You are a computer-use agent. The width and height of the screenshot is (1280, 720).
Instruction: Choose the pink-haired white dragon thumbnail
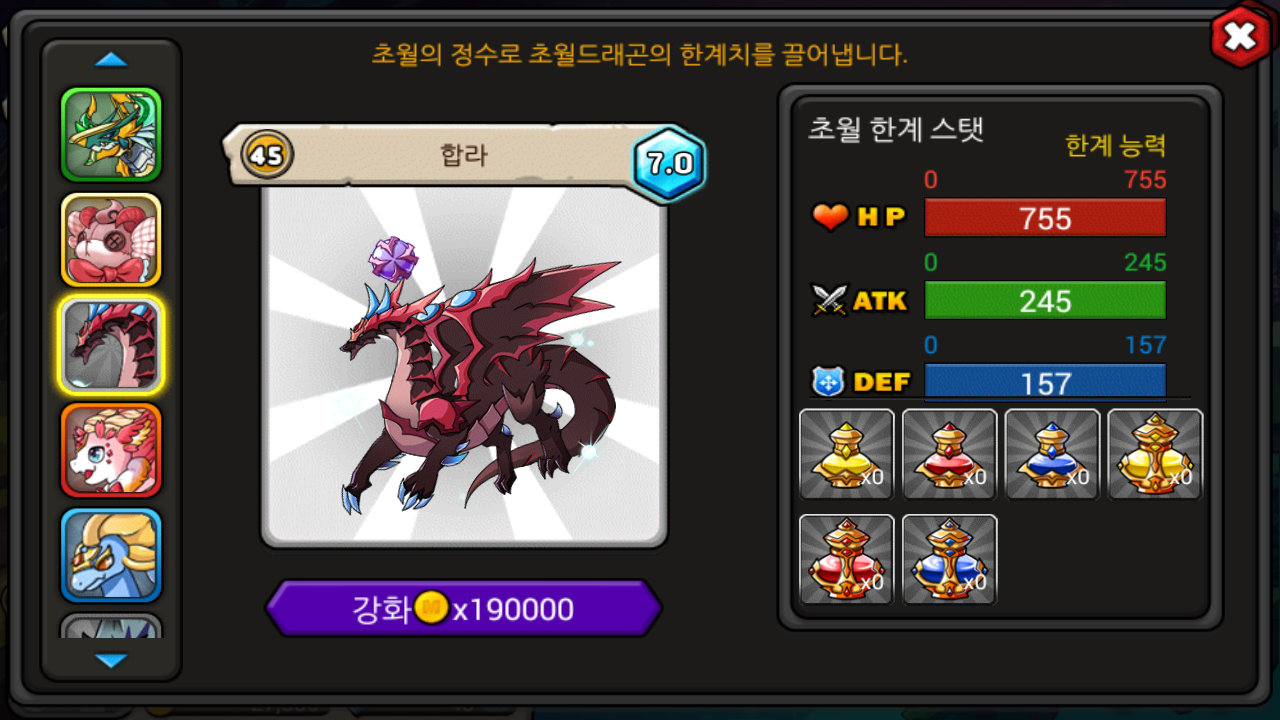tap(111, 450)
